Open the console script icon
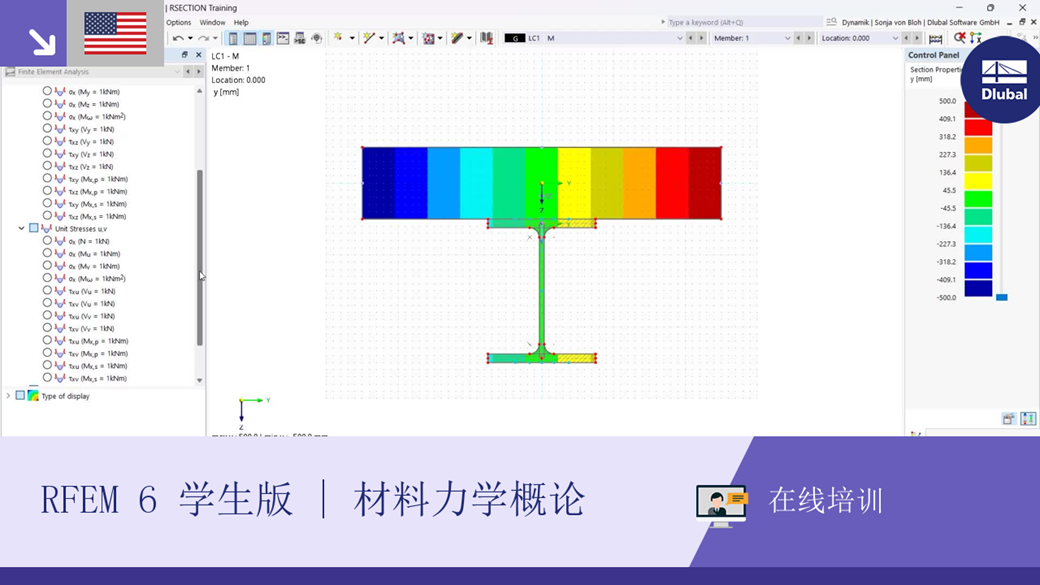The image size is (1040, 585). [x=283, y=38]
